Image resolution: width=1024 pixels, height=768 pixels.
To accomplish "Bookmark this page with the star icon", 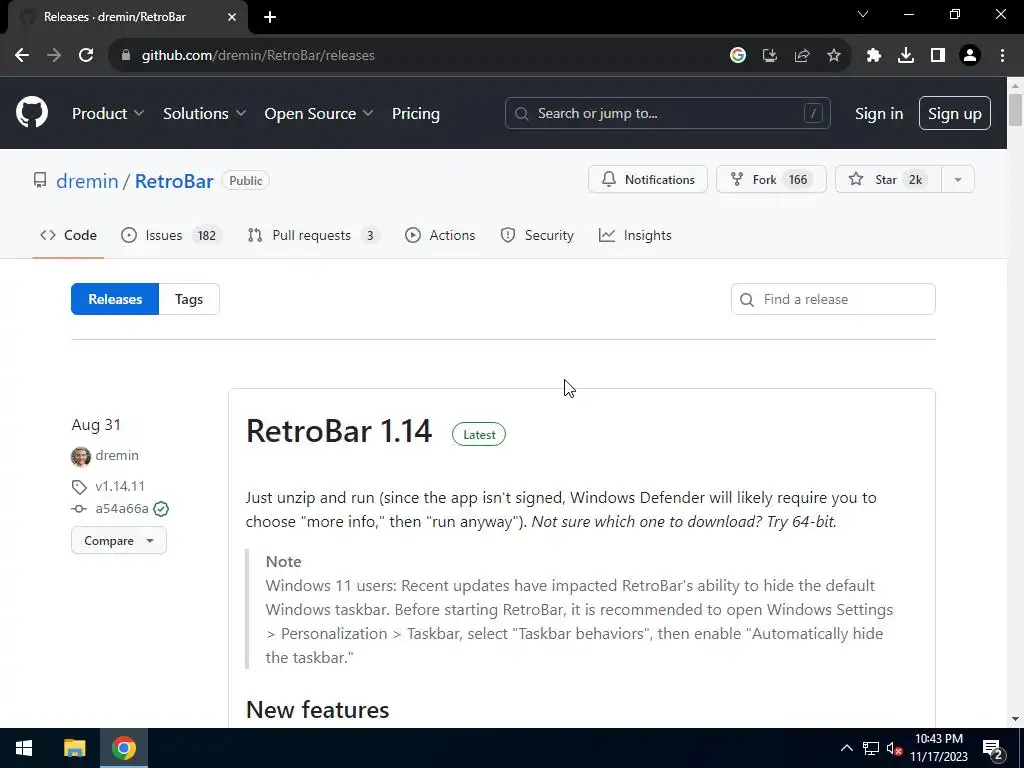I will pyautogui.click(x=834, y=56).
